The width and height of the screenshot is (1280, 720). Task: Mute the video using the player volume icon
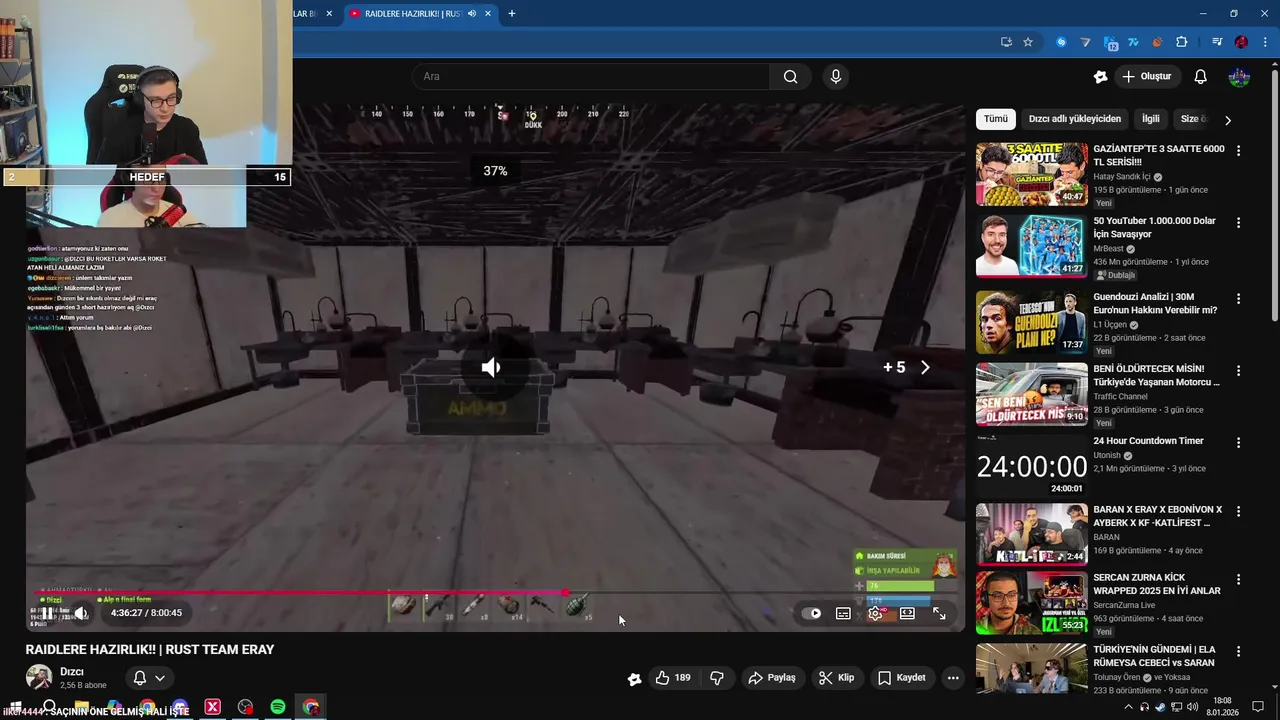(81, 613)
